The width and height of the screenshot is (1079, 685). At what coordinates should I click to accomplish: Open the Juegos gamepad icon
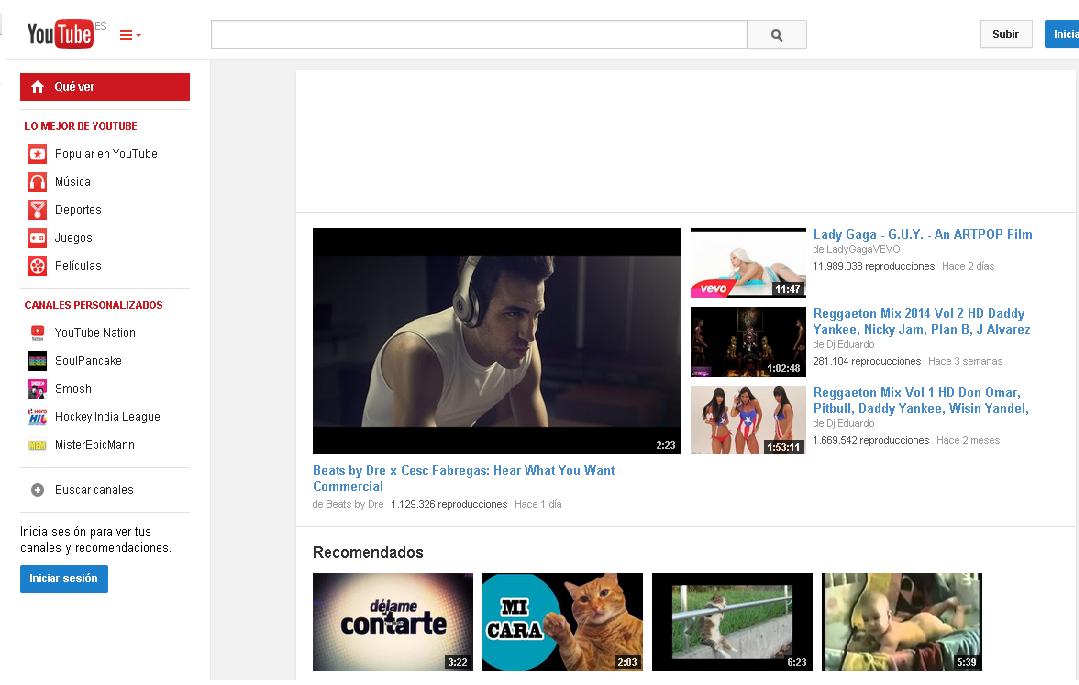coord(37,238)
